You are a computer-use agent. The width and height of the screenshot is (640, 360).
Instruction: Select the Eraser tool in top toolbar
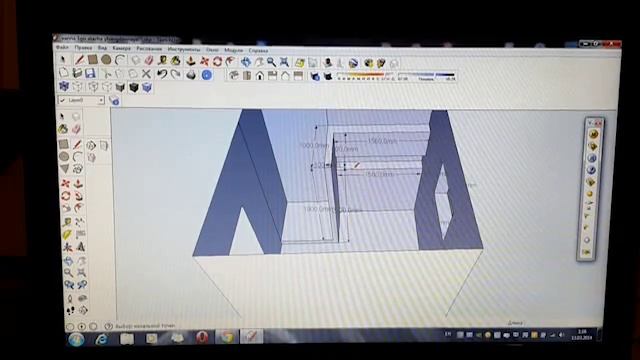[x=149, y=61]
